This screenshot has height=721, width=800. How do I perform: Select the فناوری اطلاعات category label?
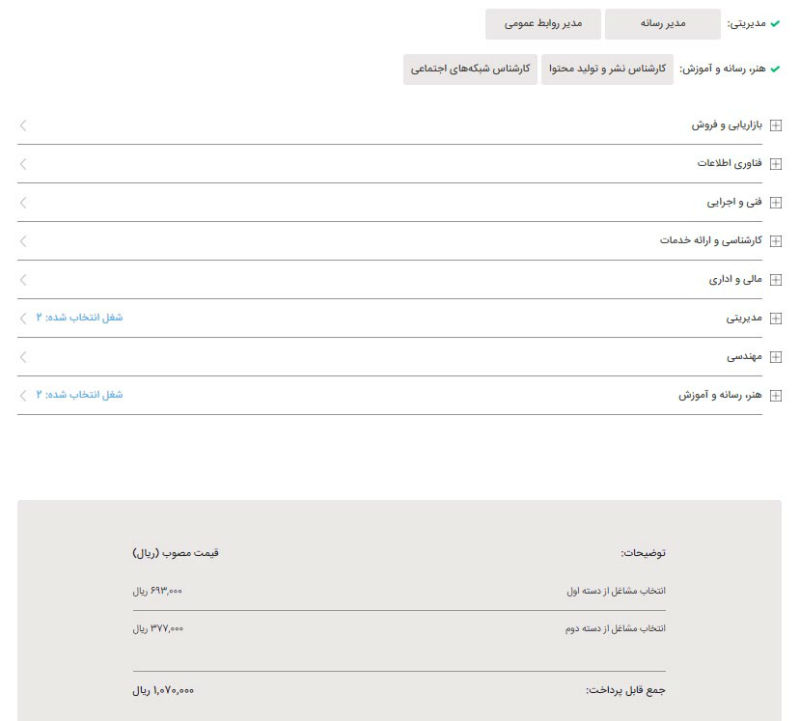pyautogui.click(x=730, y=163)
